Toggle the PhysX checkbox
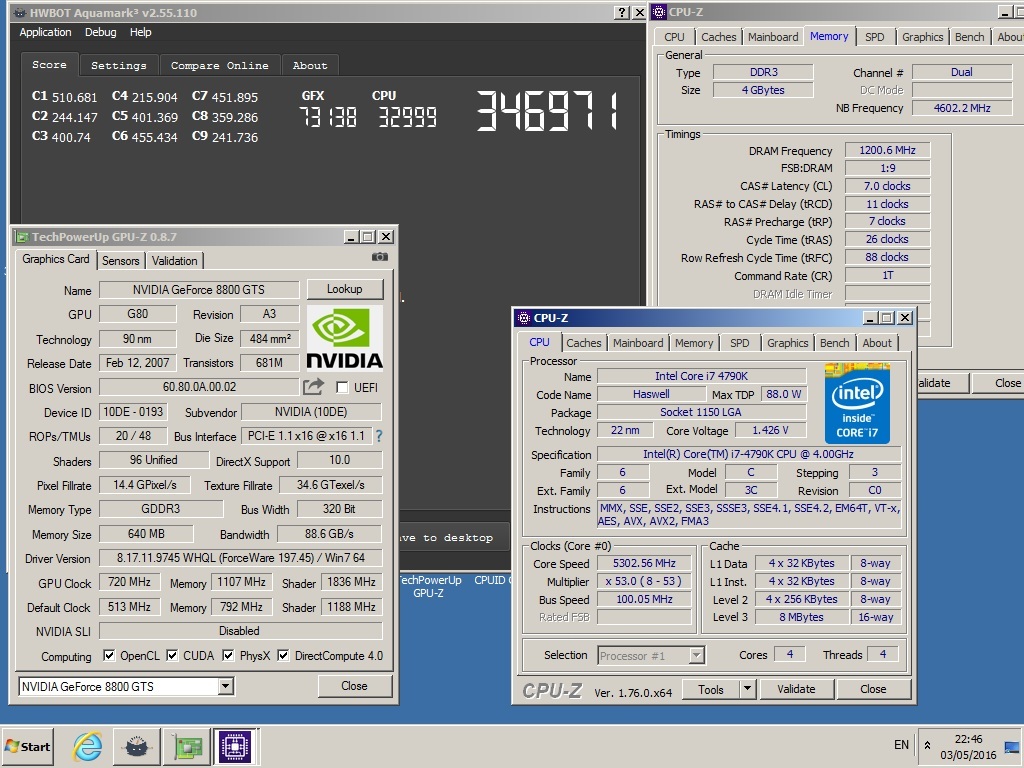Screen dimensions: 1024x768 click(x=228, y=655)
